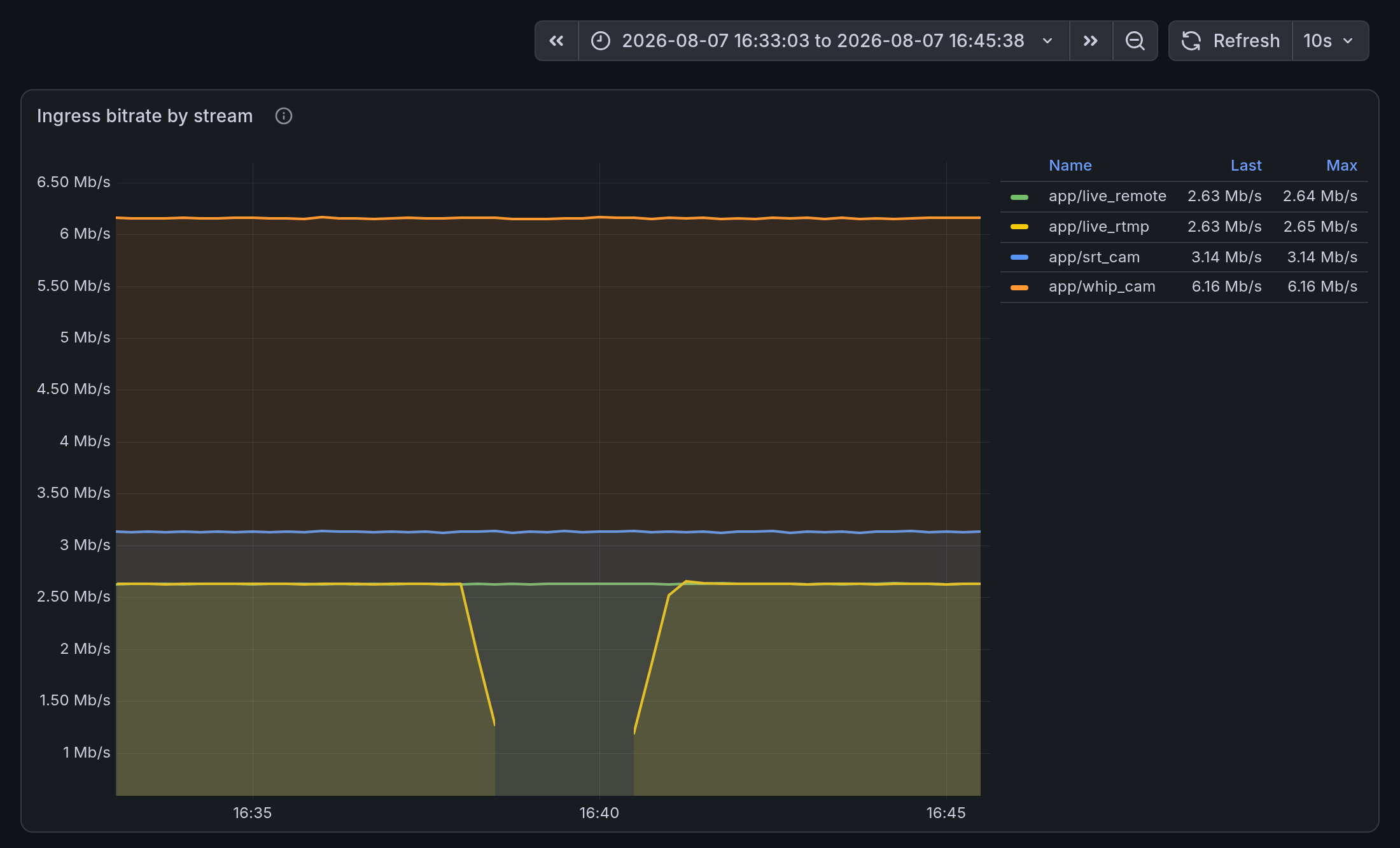The image size is (1400, 848).
Task: Click the 16:35 x-axis time label
Action: 252,813
